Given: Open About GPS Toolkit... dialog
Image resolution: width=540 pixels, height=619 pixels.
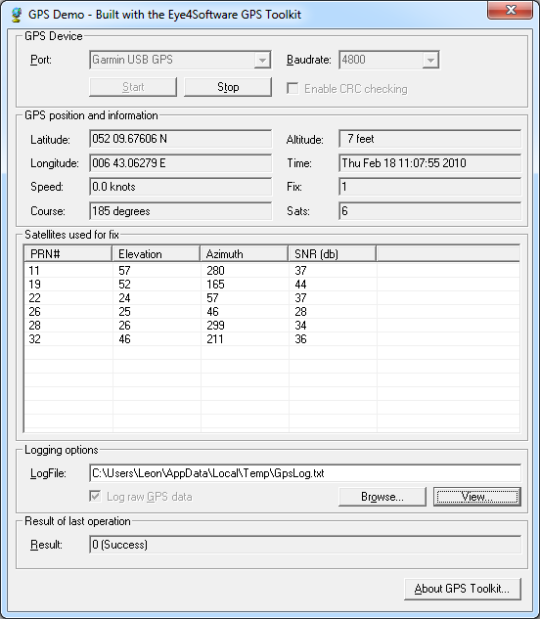Looking at the screenshot, I should (x=462, y=589).
